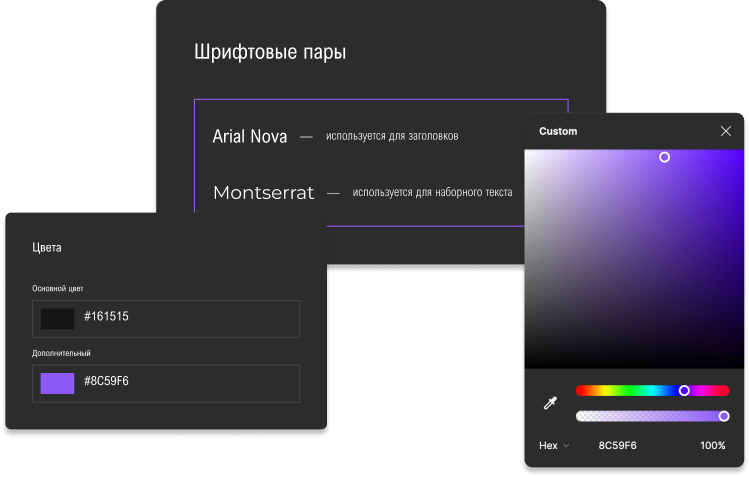The width and height of the screenshot is (749, 477).
Task: Edit the 100% opacity value
Action: [x=713, y=445]
